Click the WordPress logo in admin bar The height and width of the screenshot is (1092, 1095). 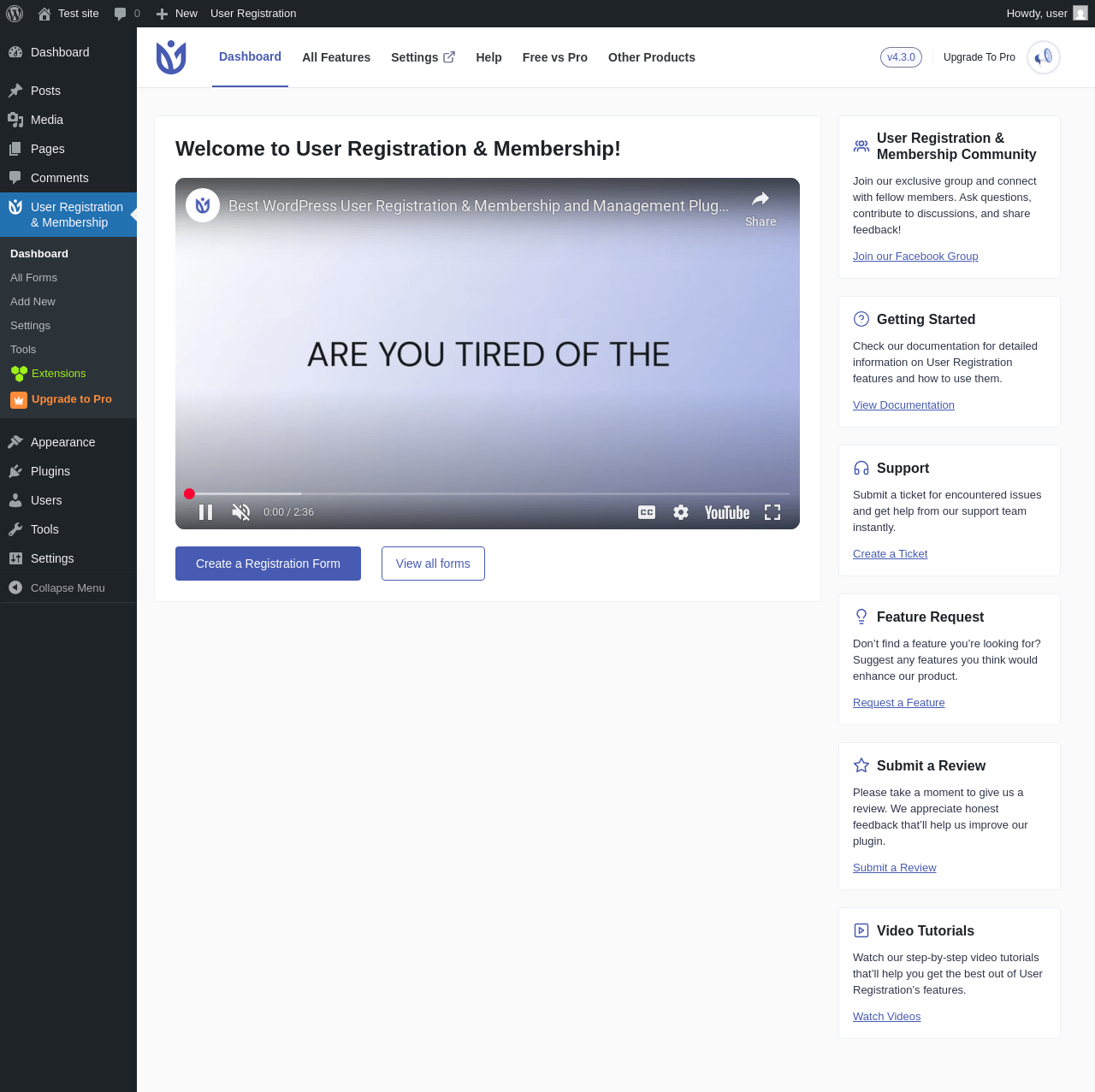point(15,14)
